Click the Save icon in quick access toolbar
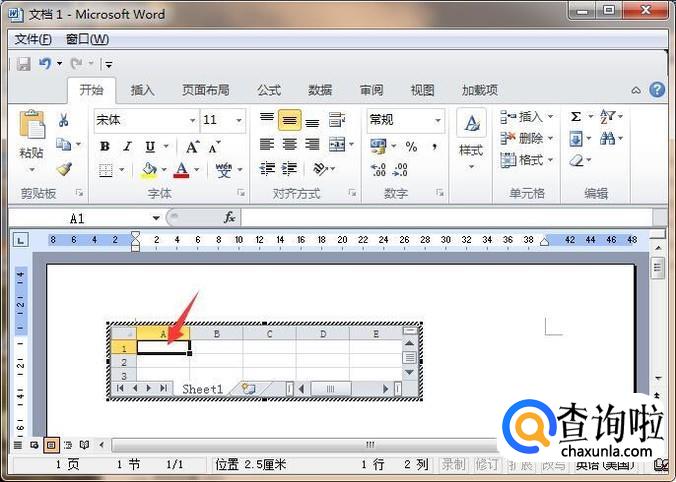This screenshot has width=676, height=482. click(24, 64)
